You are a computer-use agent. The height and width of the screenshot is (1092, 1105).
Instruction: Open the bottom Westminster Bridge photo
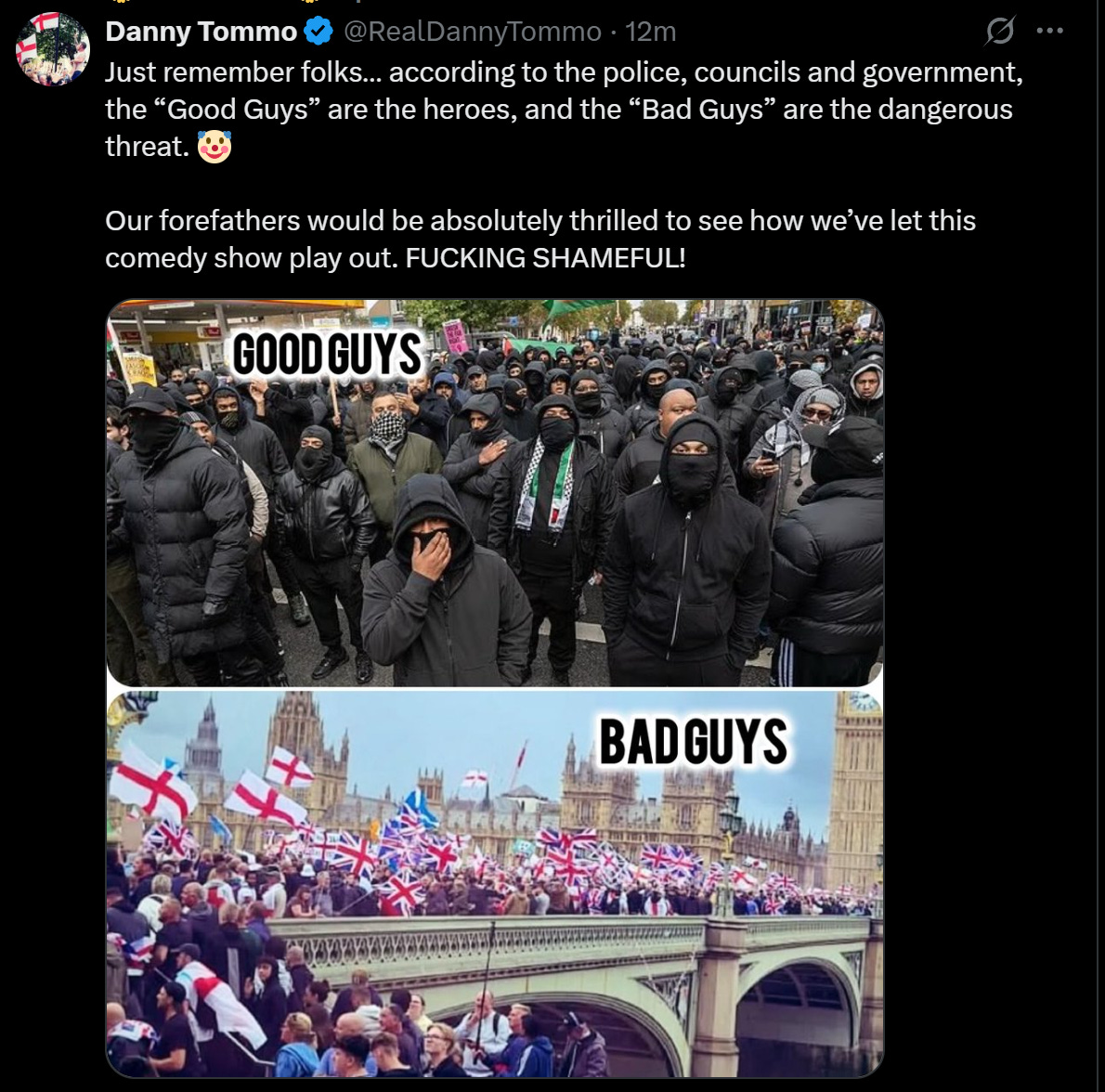tap(495, 884)
